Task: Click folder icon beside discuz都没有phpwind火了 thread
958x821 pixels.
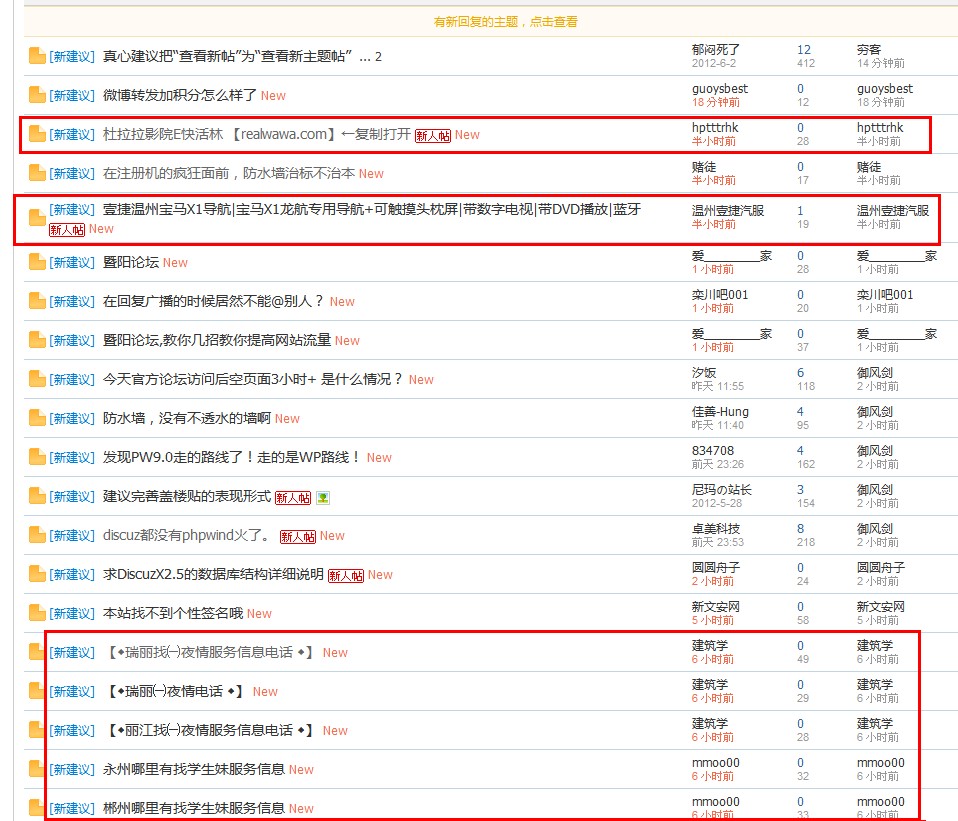Action: tap(37, 535)
